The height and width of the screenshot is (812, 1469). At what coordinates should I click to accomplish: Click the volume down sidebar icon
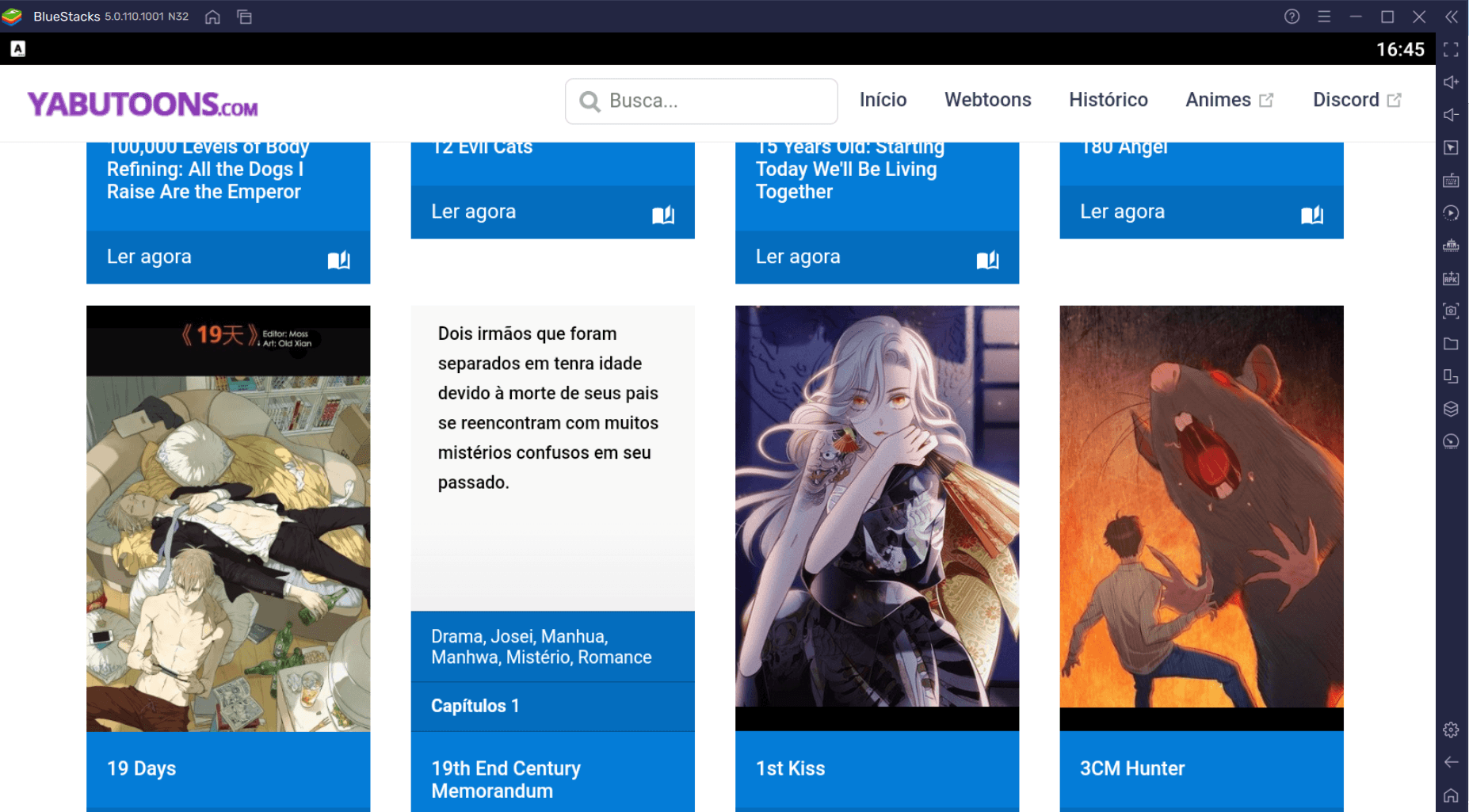tap(1451, 115)
